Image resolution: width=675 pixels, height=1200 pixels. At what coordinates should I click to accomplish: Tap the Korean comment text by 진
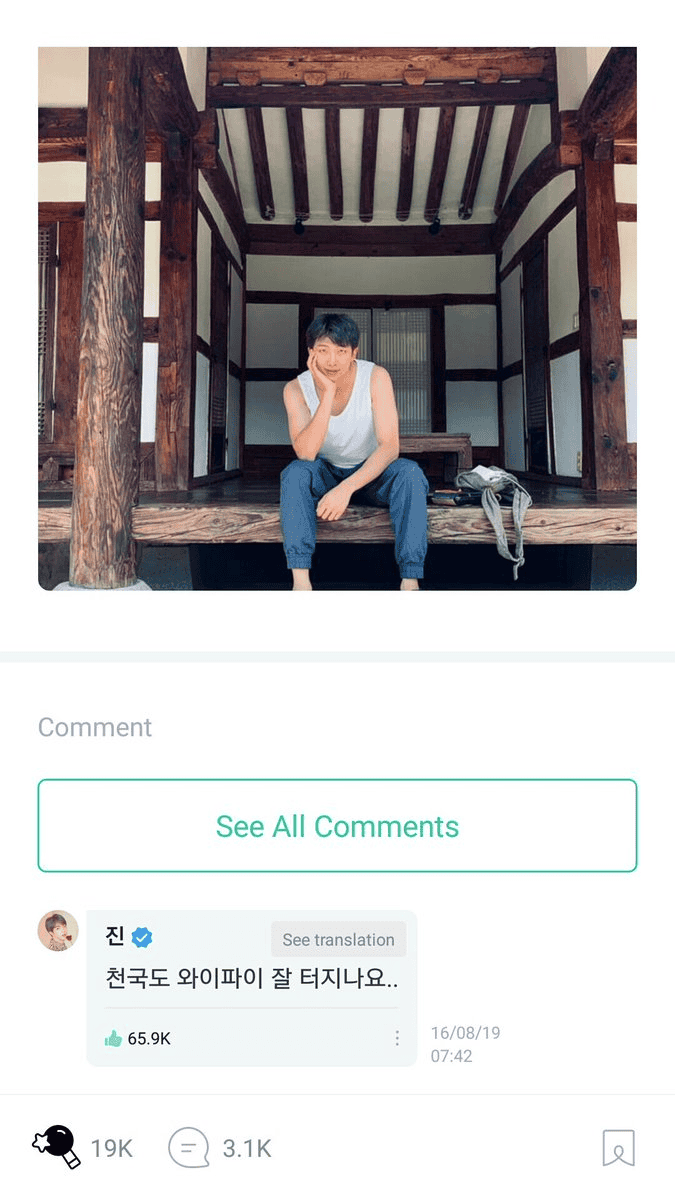tap(252, 978)
